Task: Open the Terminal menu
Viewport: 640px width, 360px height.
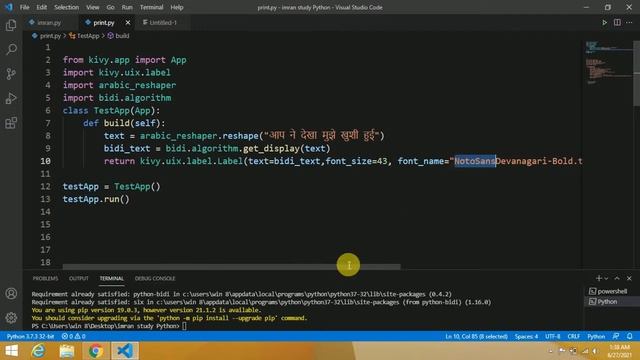Action: [151, 7]
